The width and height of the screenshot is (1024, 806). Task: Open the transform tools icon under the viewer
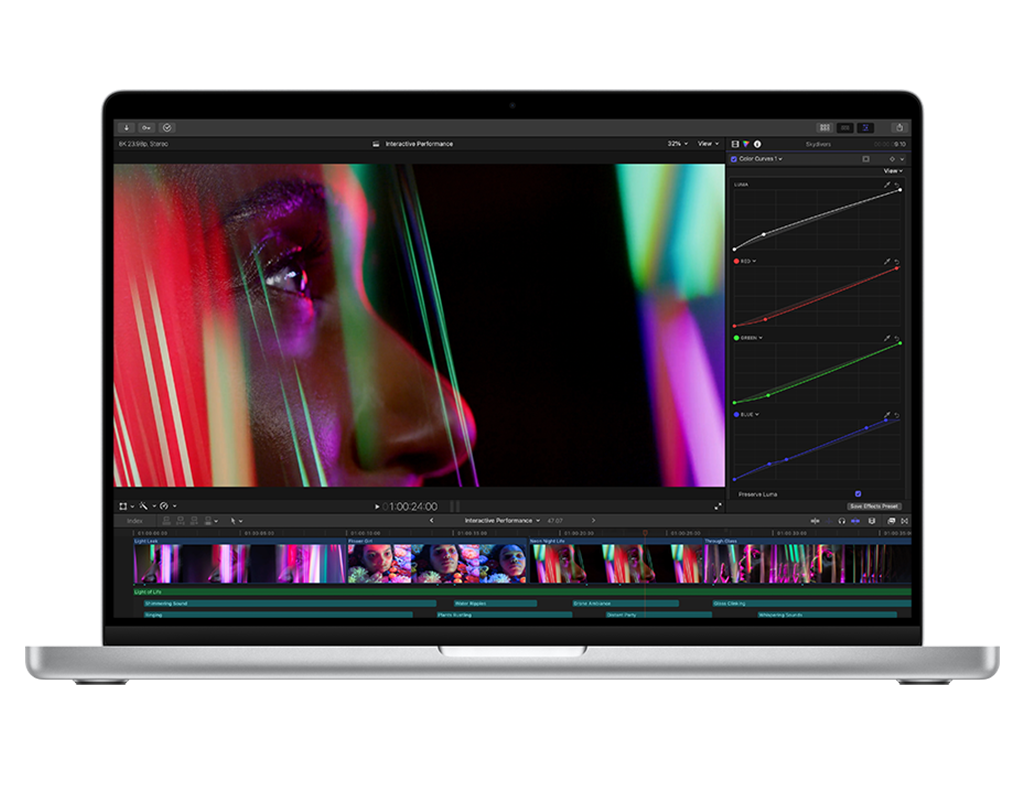124,506
